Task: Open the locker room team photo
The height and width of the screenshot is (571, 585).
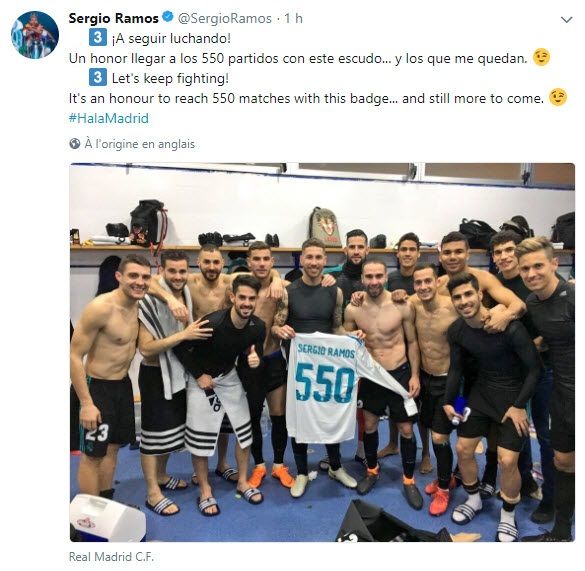Action: coord(322,352)
